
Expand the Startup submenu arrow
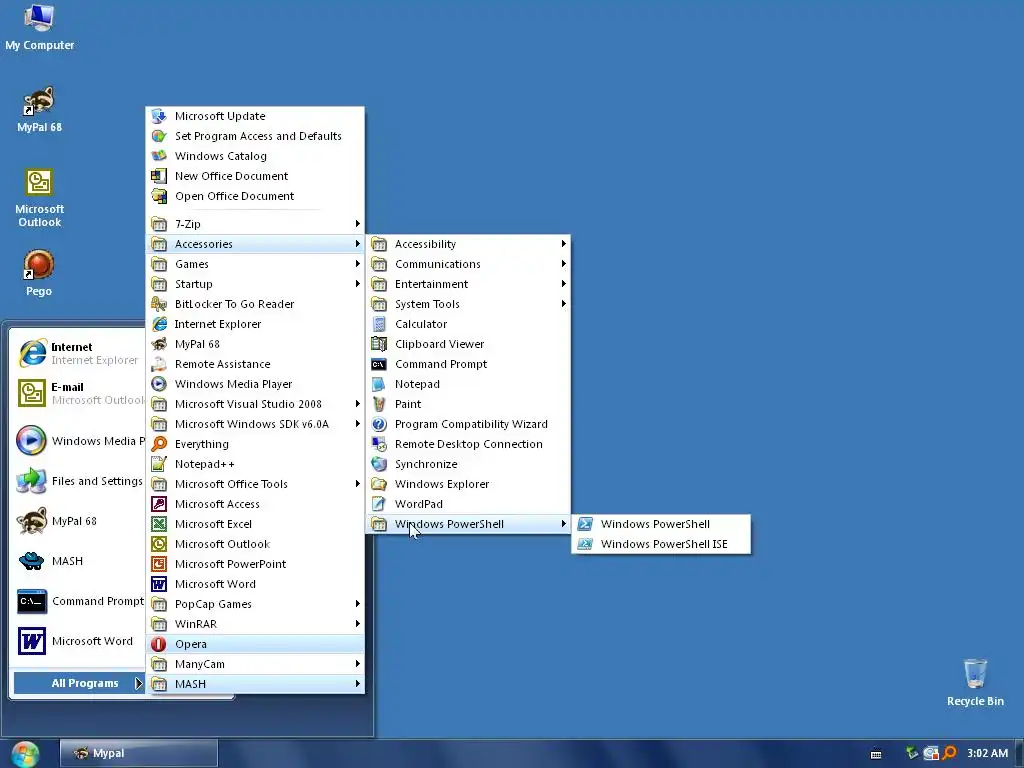[x=358, y=284]
